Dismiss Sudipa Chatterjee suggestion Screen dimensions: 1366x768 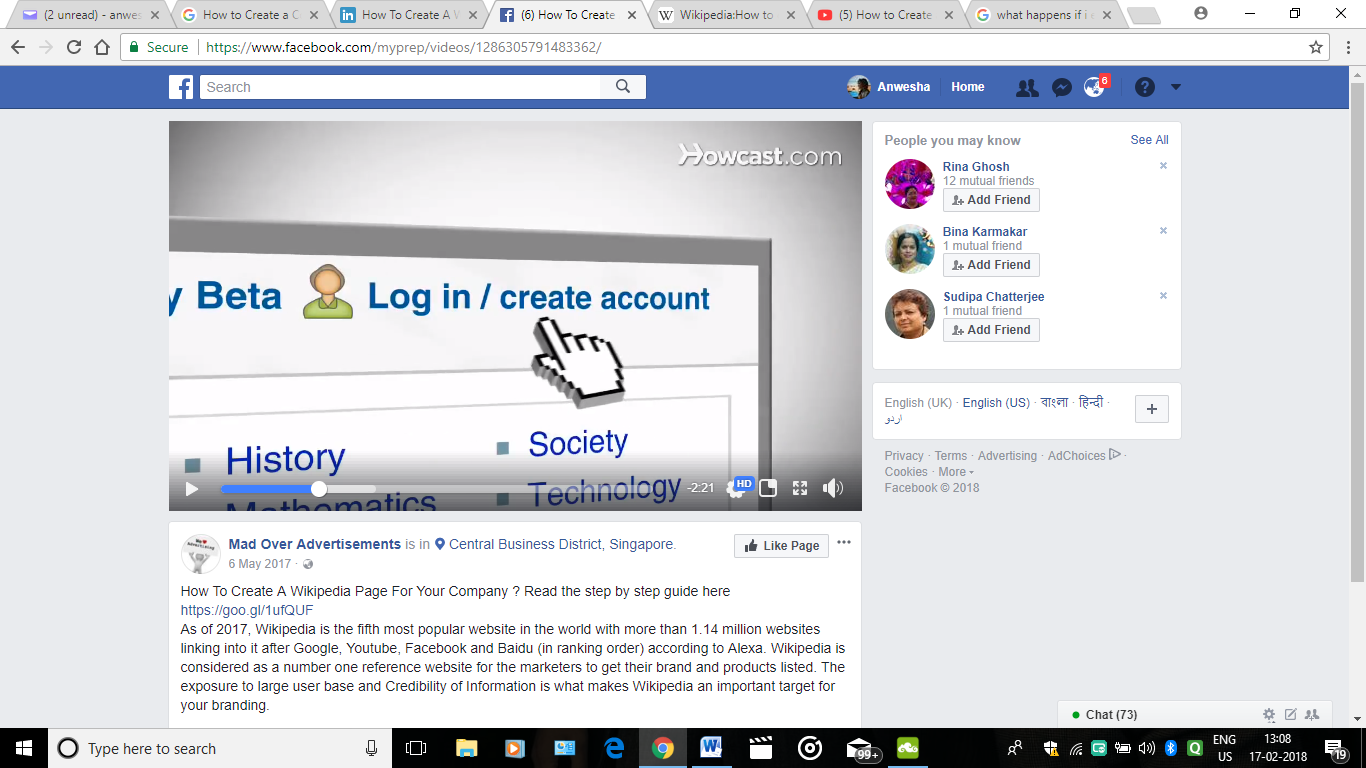[x=1163, y=296]
